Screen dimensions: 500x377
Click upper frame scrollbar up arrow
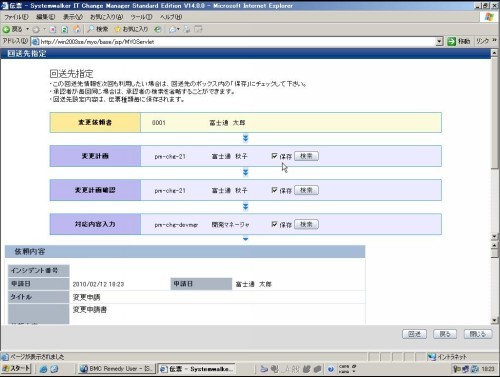tap(495, 53)
